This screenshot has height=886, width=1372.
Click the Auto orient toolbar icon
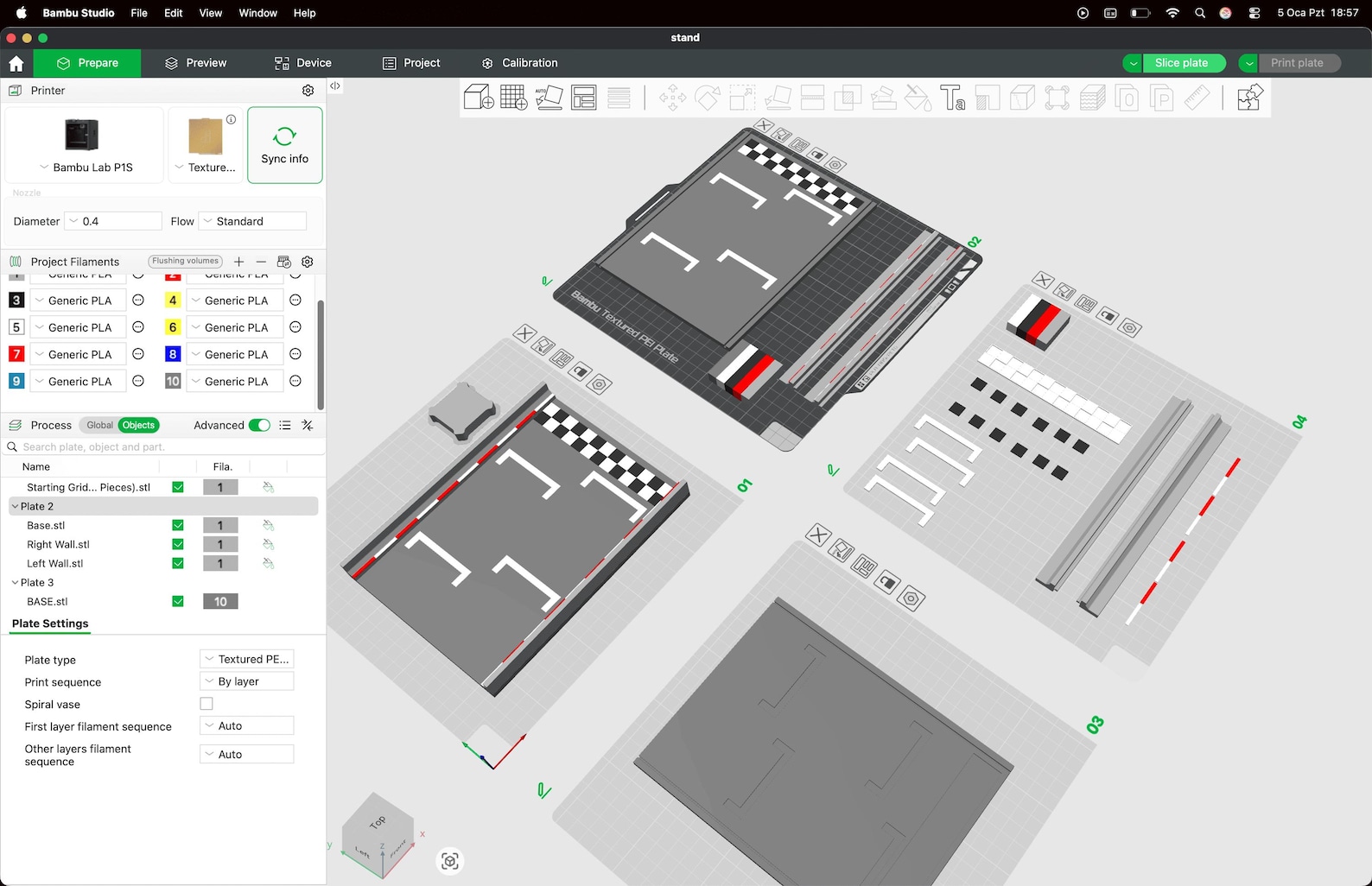[x=549, y=98]
